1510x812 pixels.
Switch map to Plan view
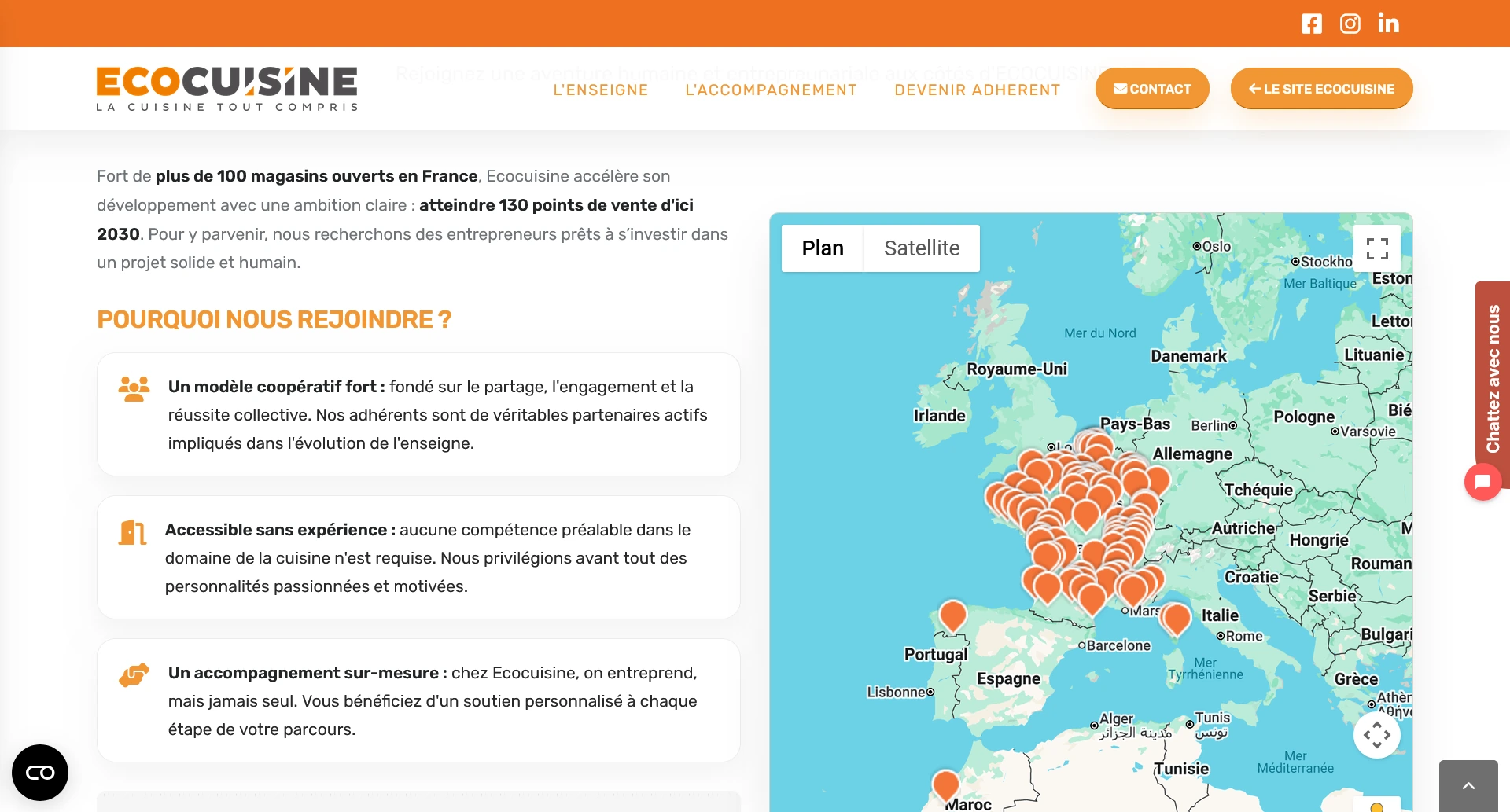point(823,248)
